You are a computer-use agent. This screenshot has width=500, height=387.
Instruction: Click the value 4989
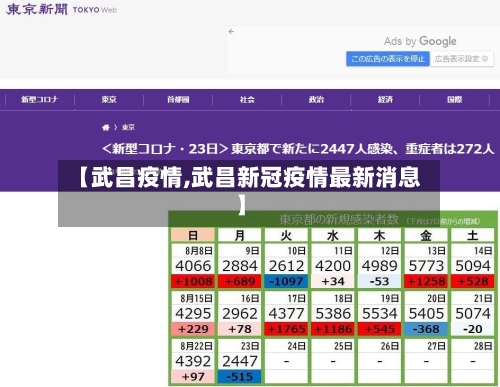click(380, 266)
